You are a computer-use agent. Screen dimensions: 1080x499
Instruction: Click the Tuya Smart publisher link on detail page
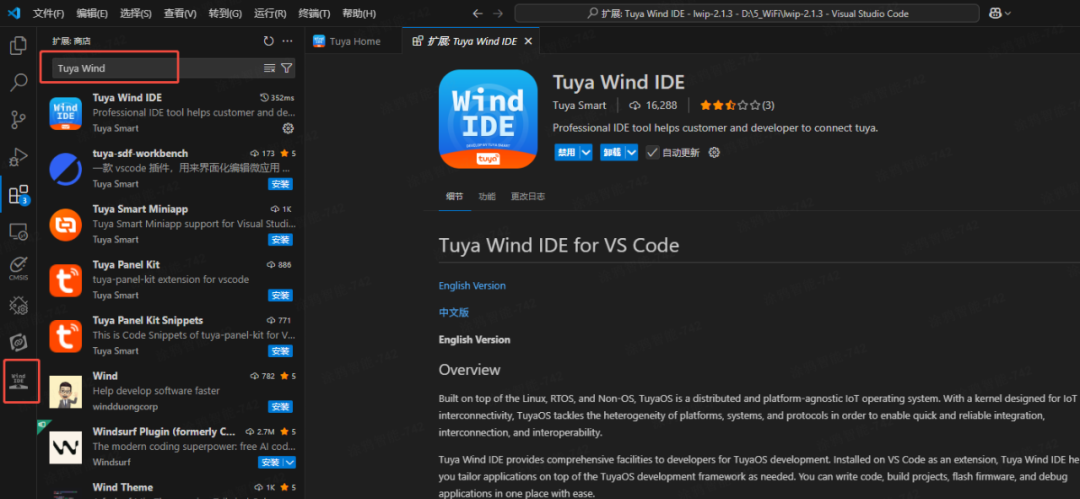click(579, 105)
